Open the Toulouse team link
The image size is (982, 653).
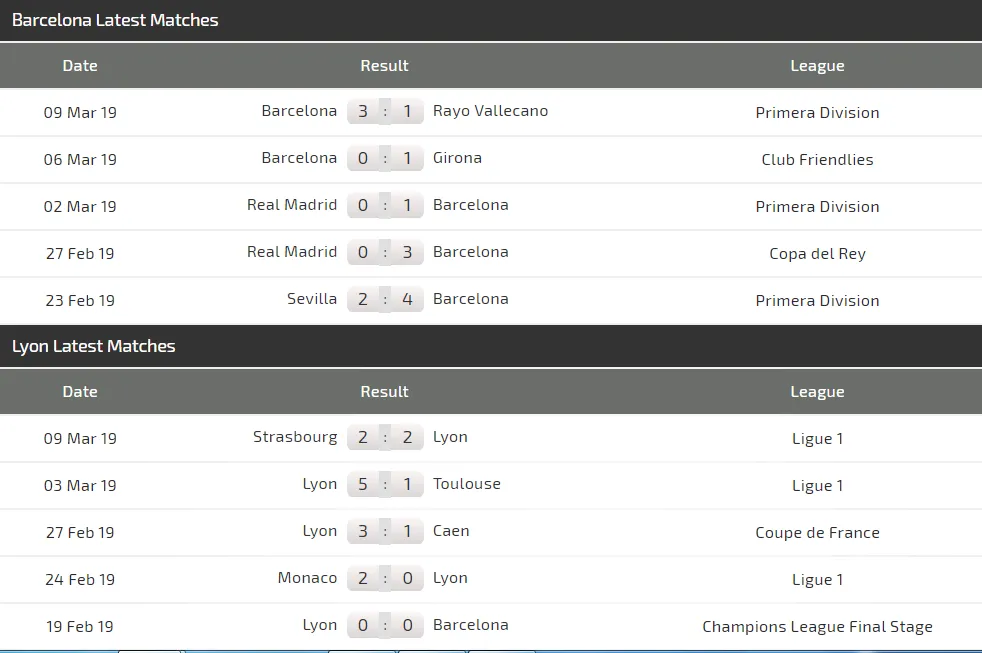tap(466, 484)
